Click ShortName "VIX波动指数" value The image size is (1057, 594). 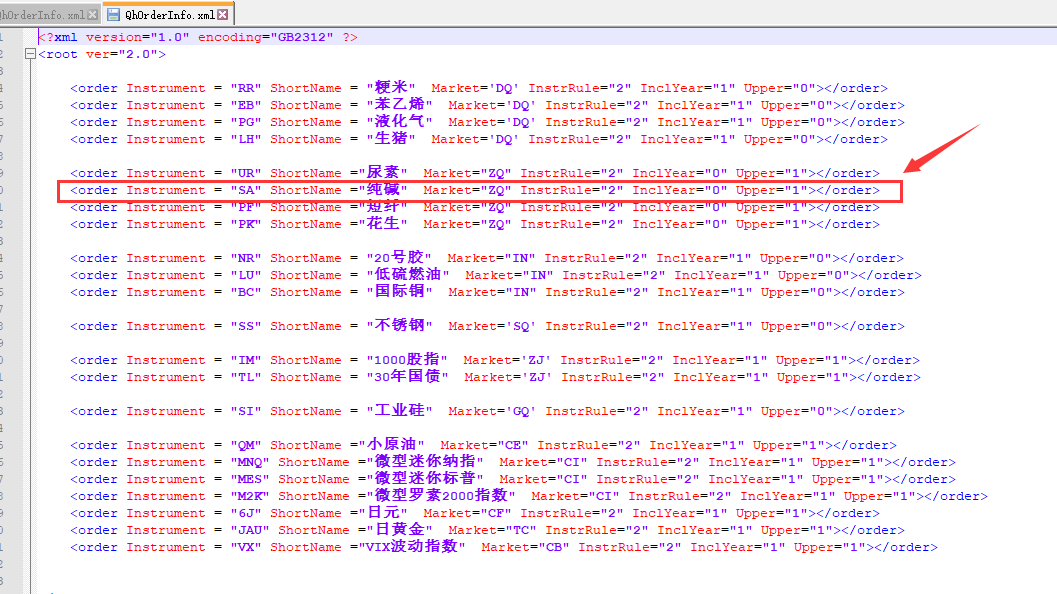coord(412,546)
